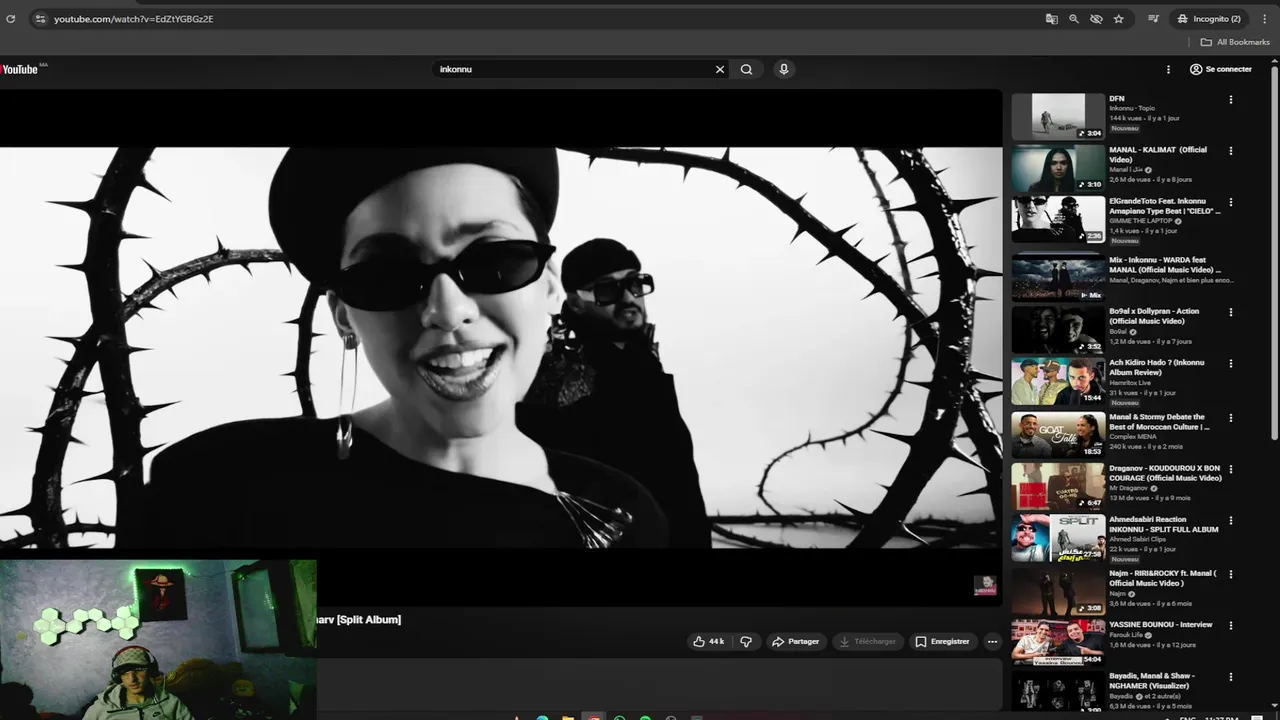Click the Split Album video title text
The height and width of the screenshot is (720, 1280).
pos(359,620)
